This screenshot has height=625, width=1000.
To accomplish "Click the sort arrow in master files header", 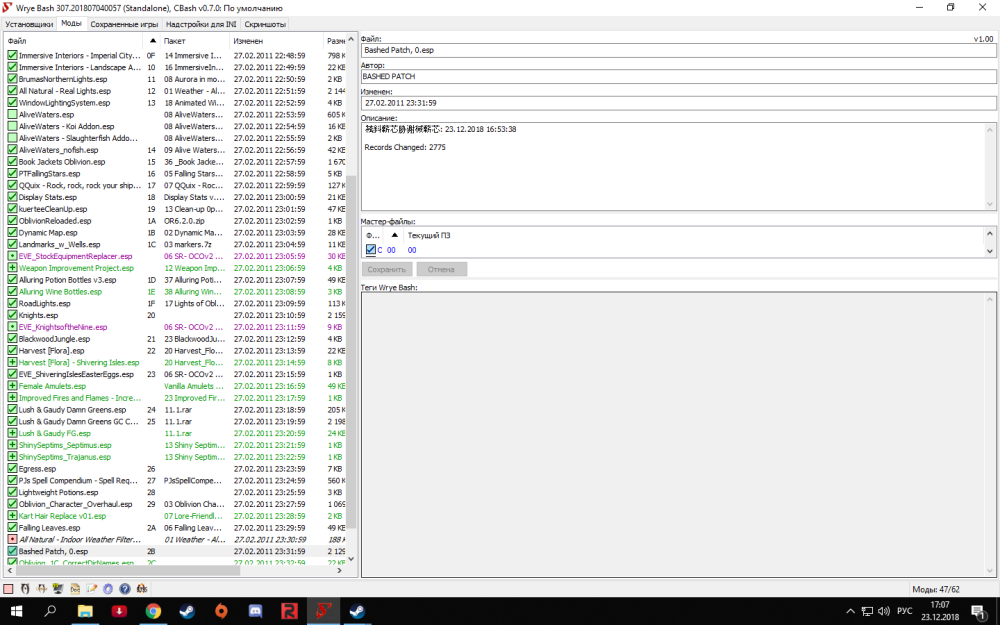I will point(394,235).
